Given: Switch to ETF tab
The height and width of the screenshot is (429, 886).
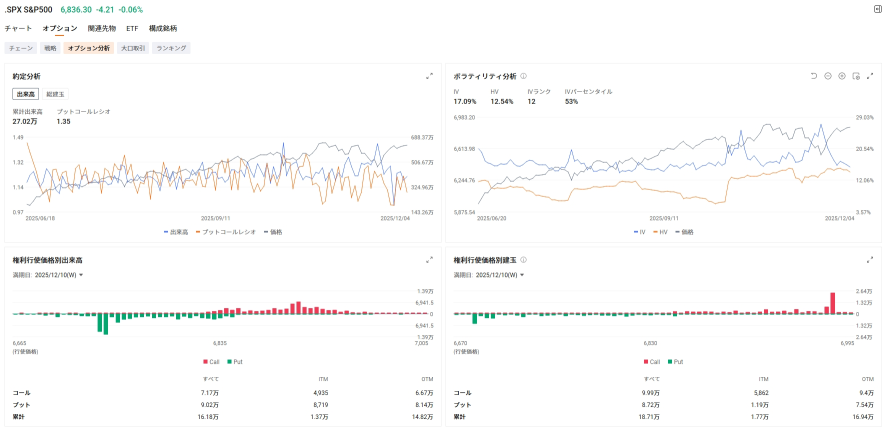Looking at the screenshot, I should 132,28.
